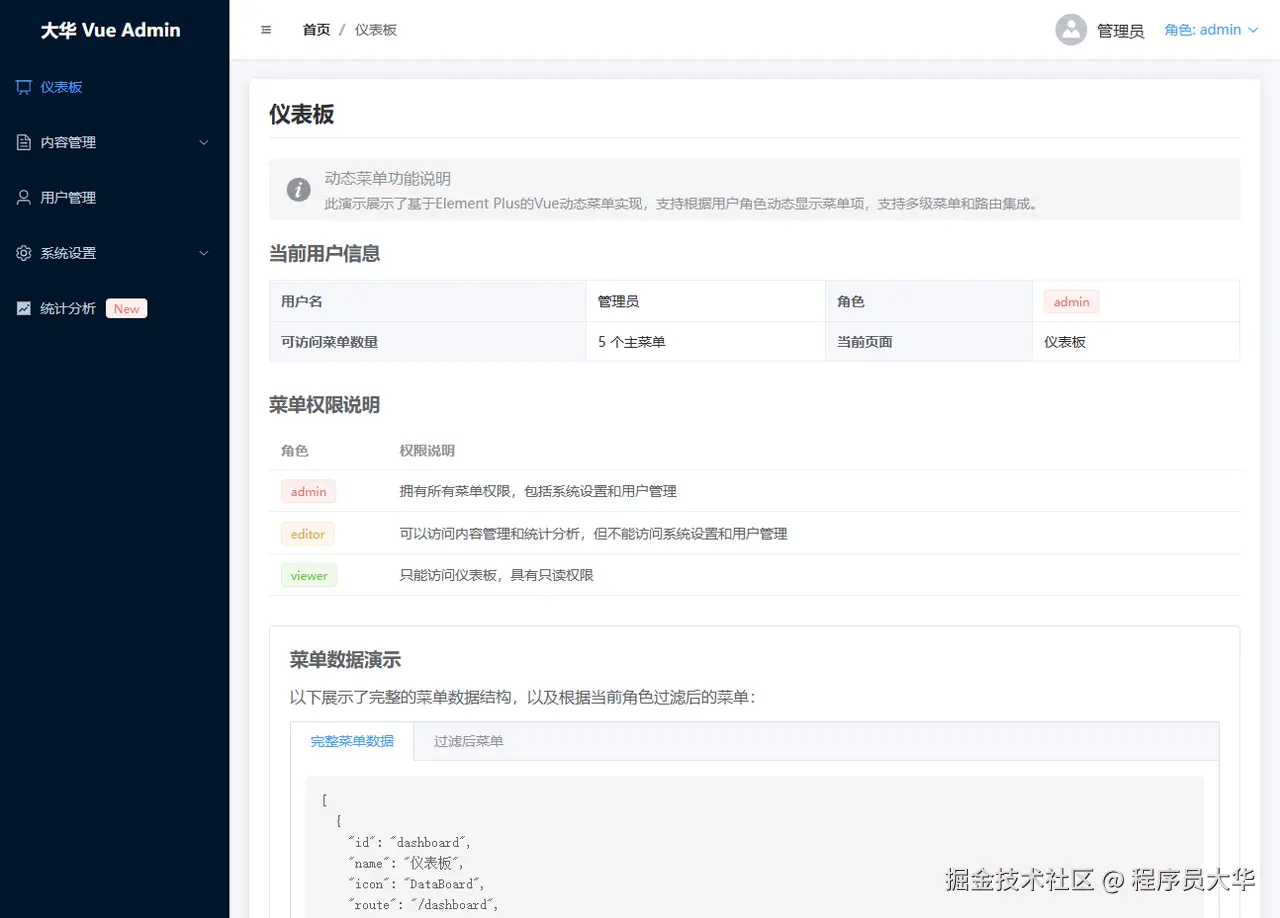This screenshot has width=1280, height=918.
Task: Click the info icon in the dynamic menu notice
Action: tap(298, 190)
